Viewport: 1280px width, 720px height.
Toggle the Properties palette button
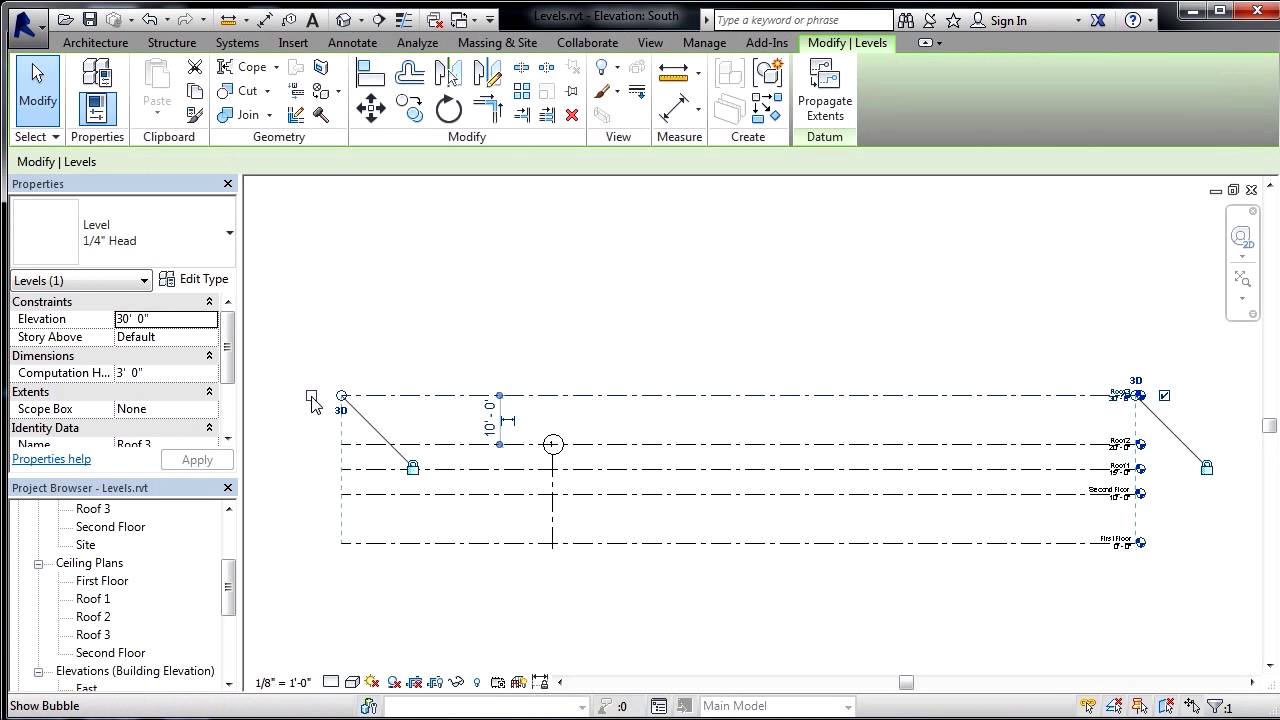point(97,108)
